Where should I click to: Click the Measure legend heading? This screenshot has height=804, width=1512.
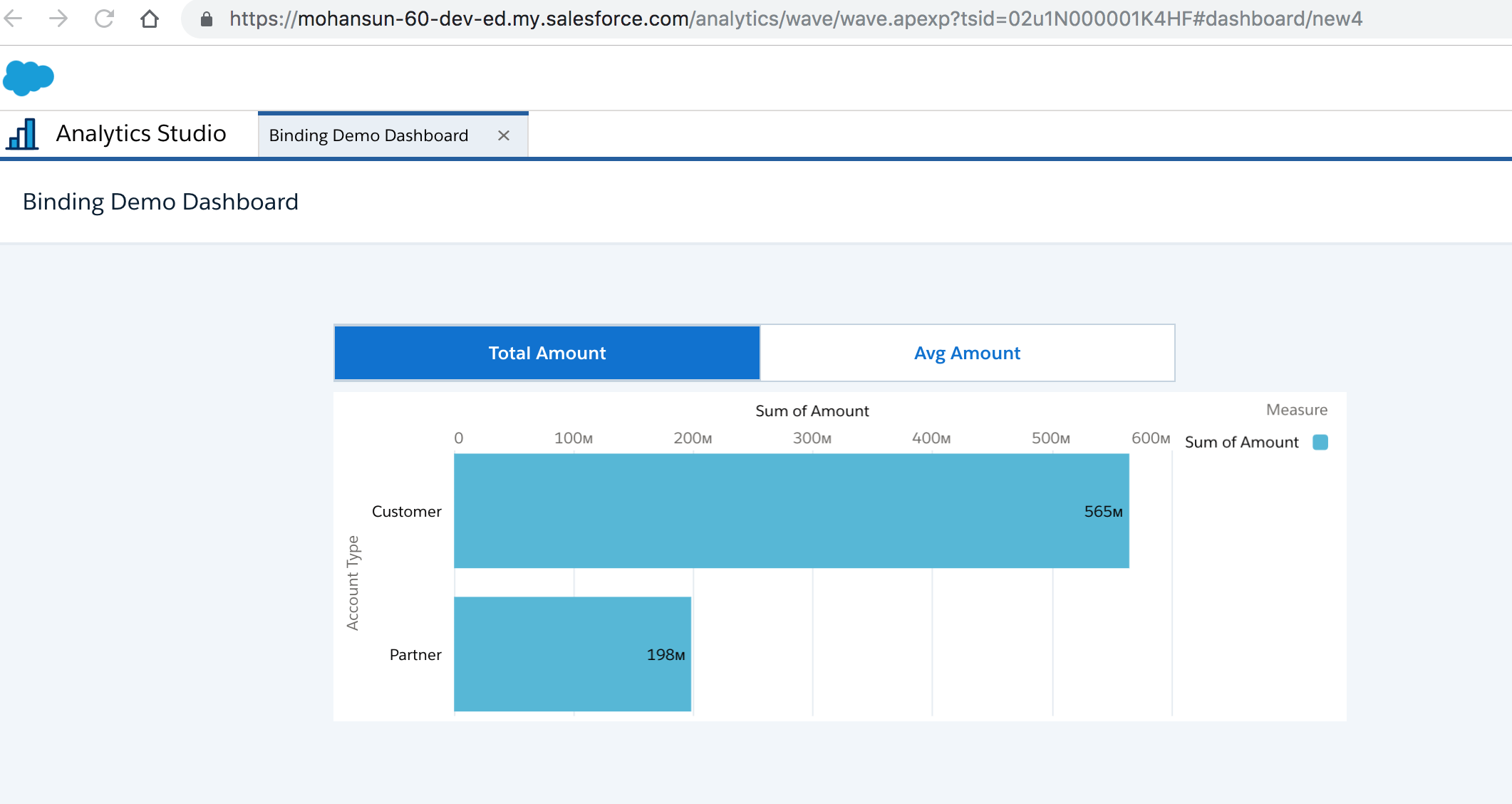tap(1297, 410)
